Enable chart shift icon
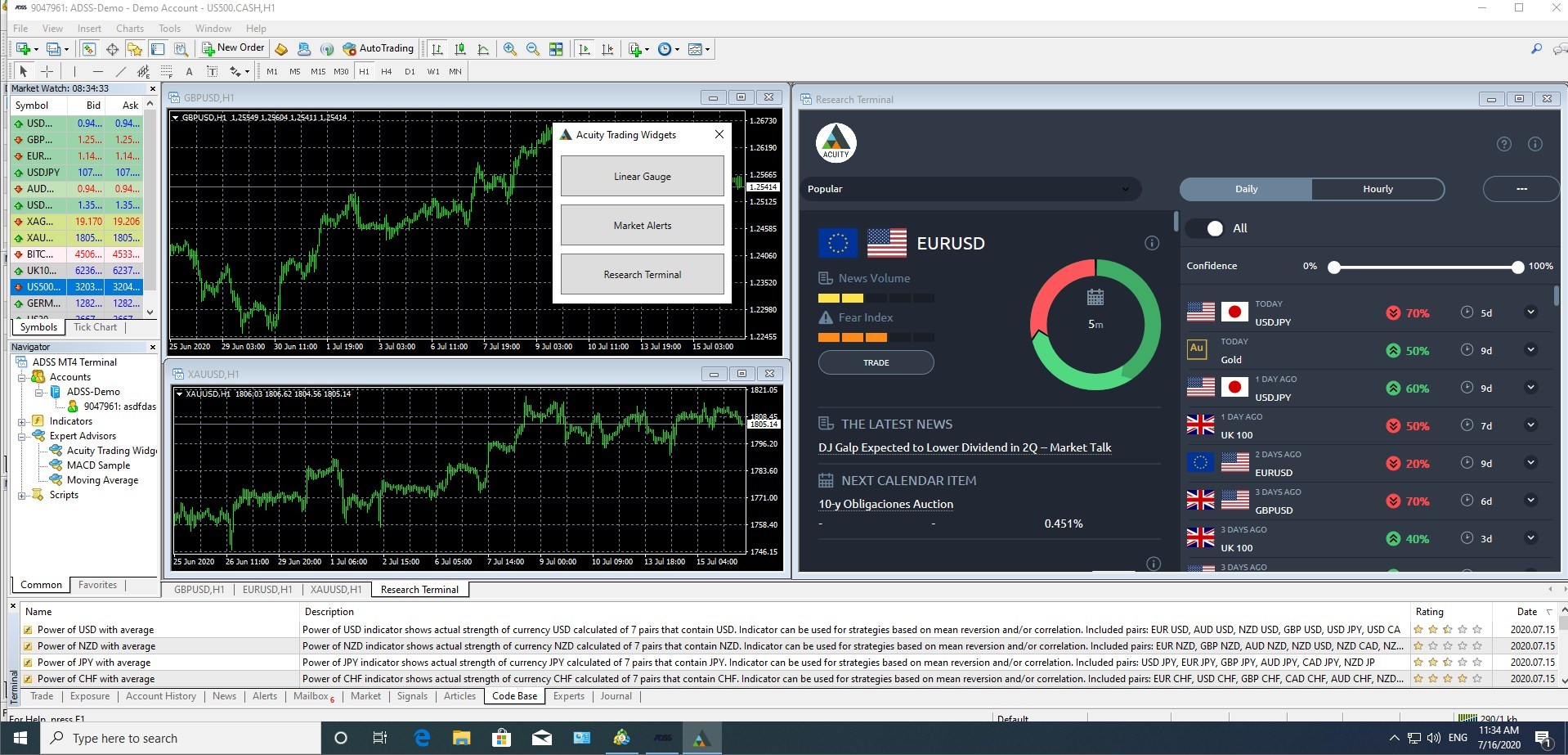This screenshot has width=1568, height=755. (607, 49)
